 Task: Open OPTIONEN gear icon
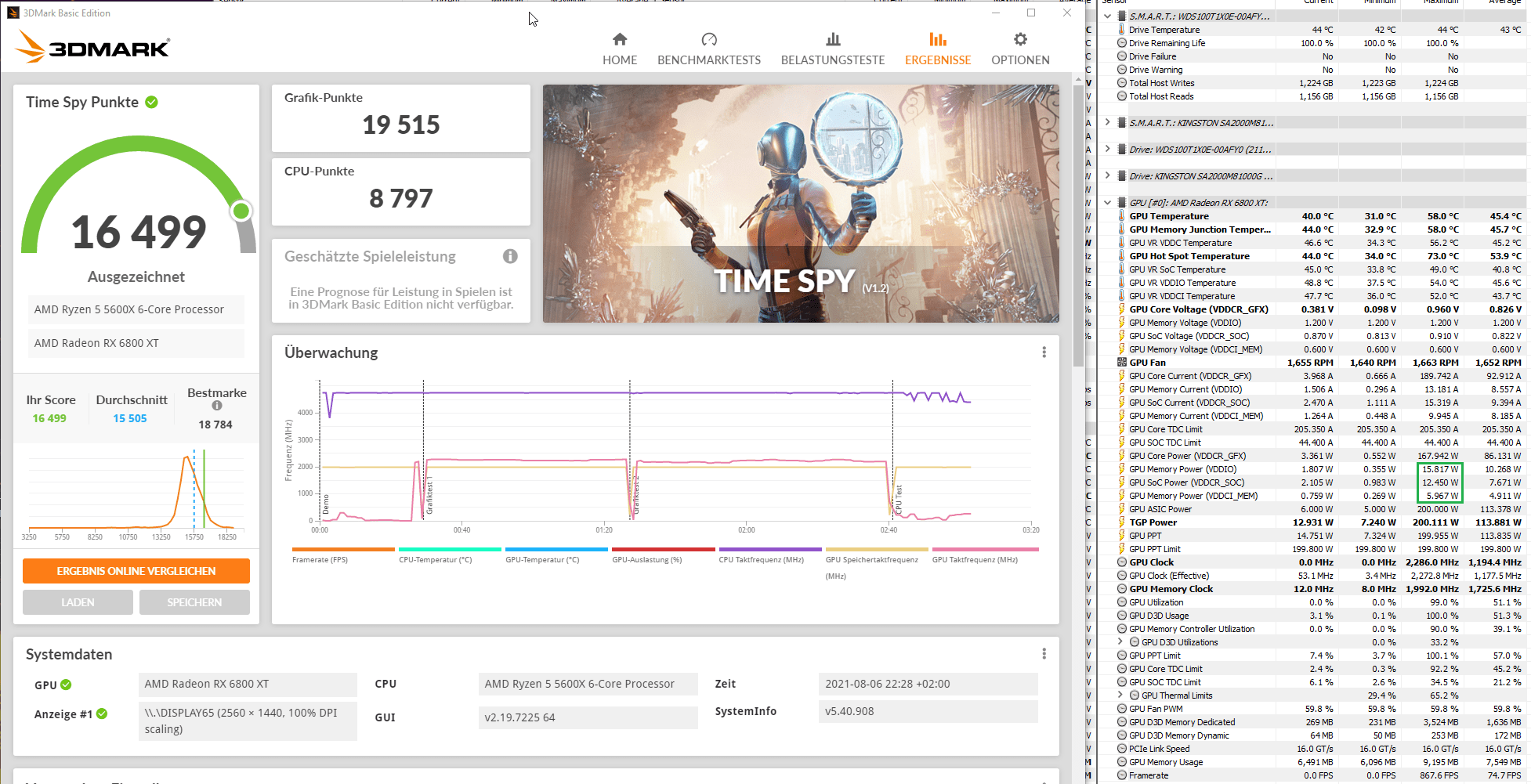(1020, 39)
